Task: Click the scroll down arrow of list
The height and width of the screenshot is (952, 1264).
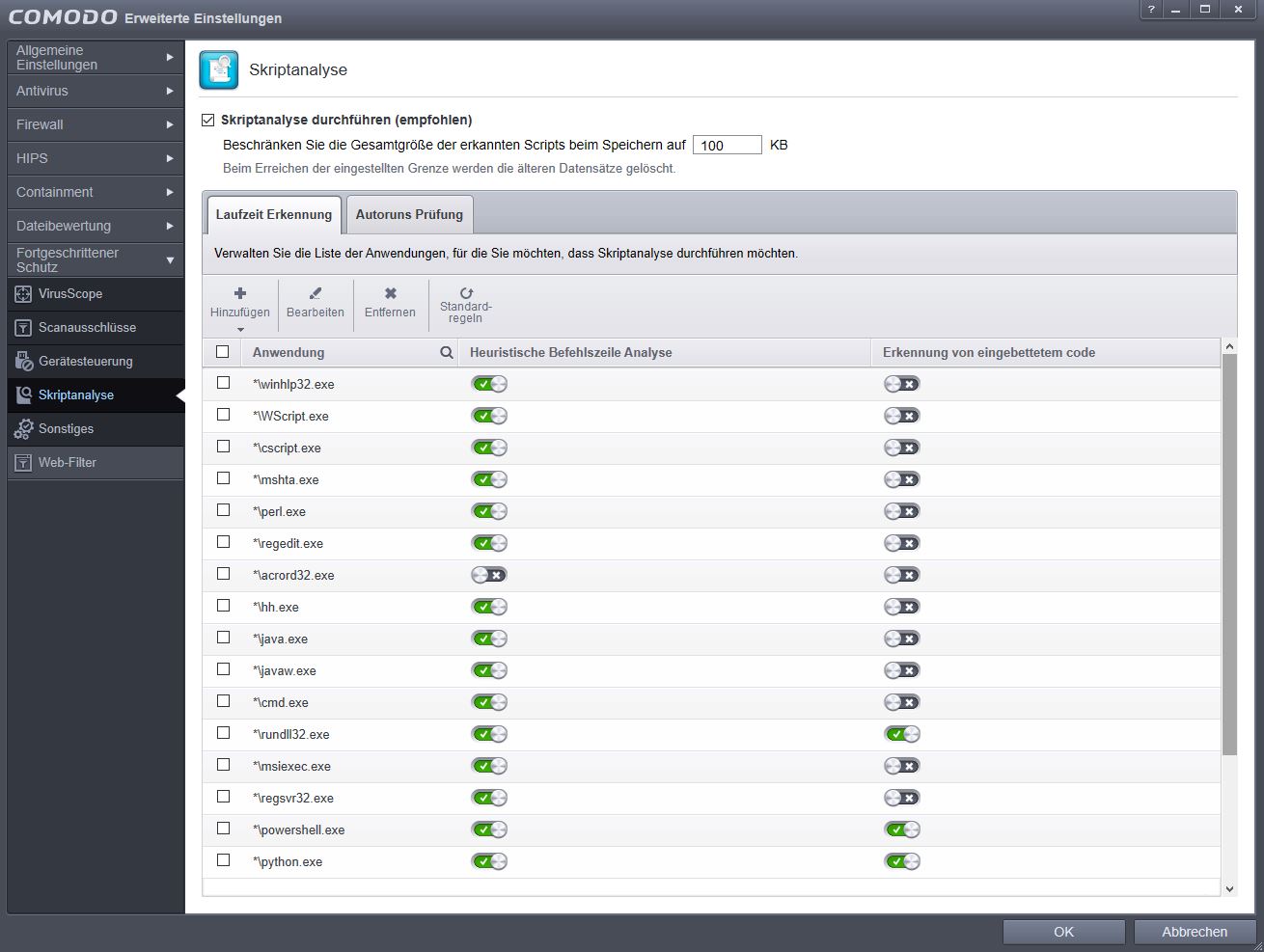Action: point(1229,888)
